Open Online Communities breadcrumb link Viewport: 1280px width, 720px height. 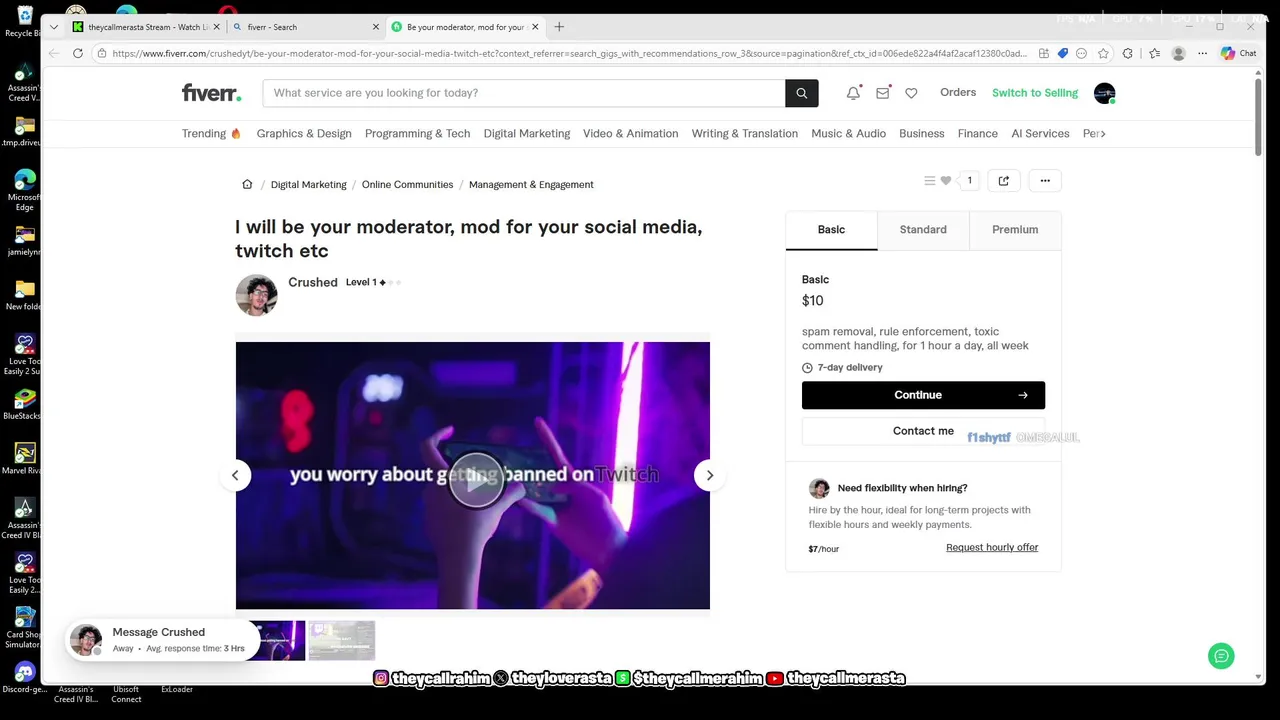tap(407, 184)
